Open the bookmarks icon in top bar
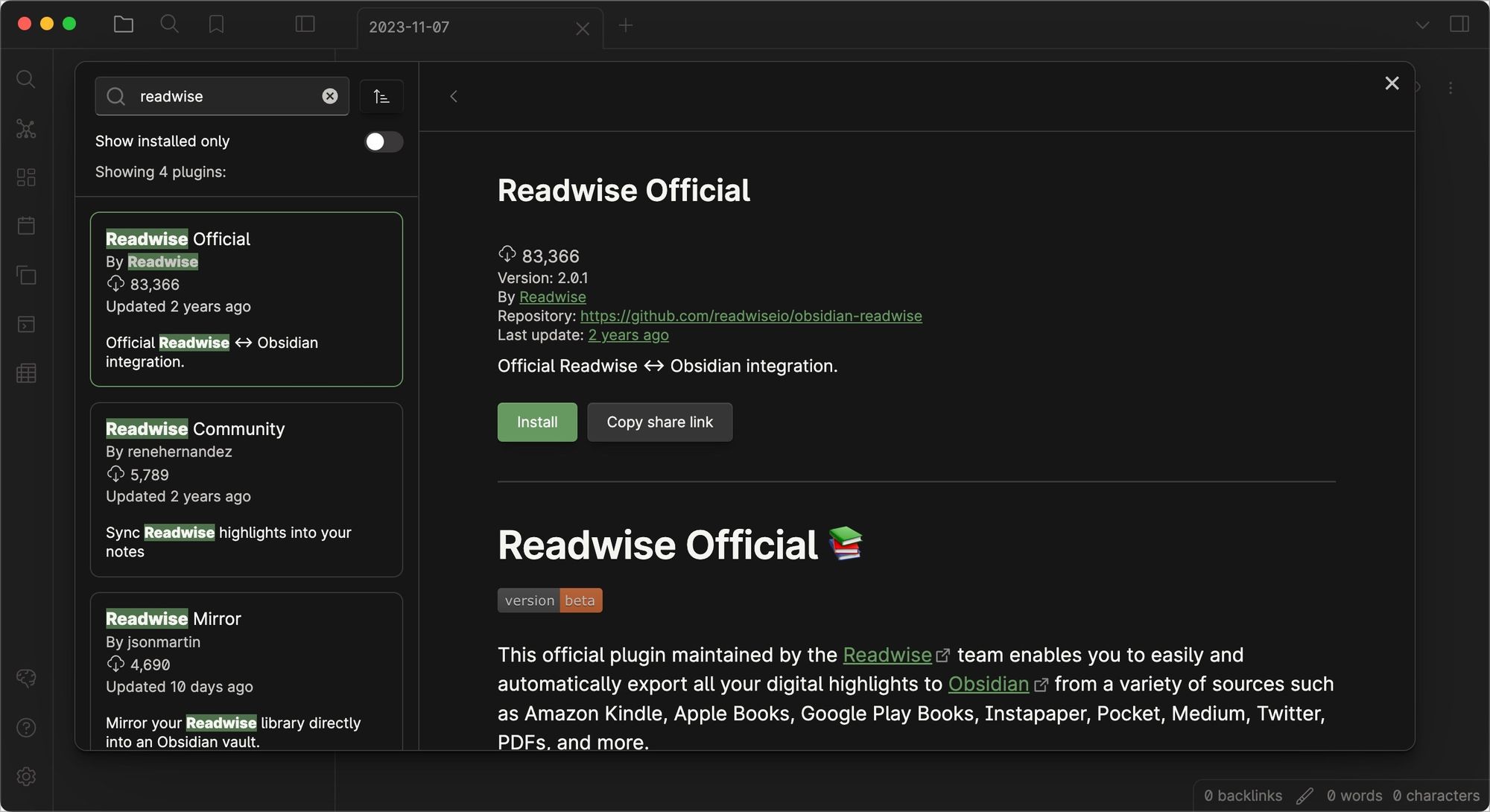Screen dimensions: 1490x812 pos(216,25)
